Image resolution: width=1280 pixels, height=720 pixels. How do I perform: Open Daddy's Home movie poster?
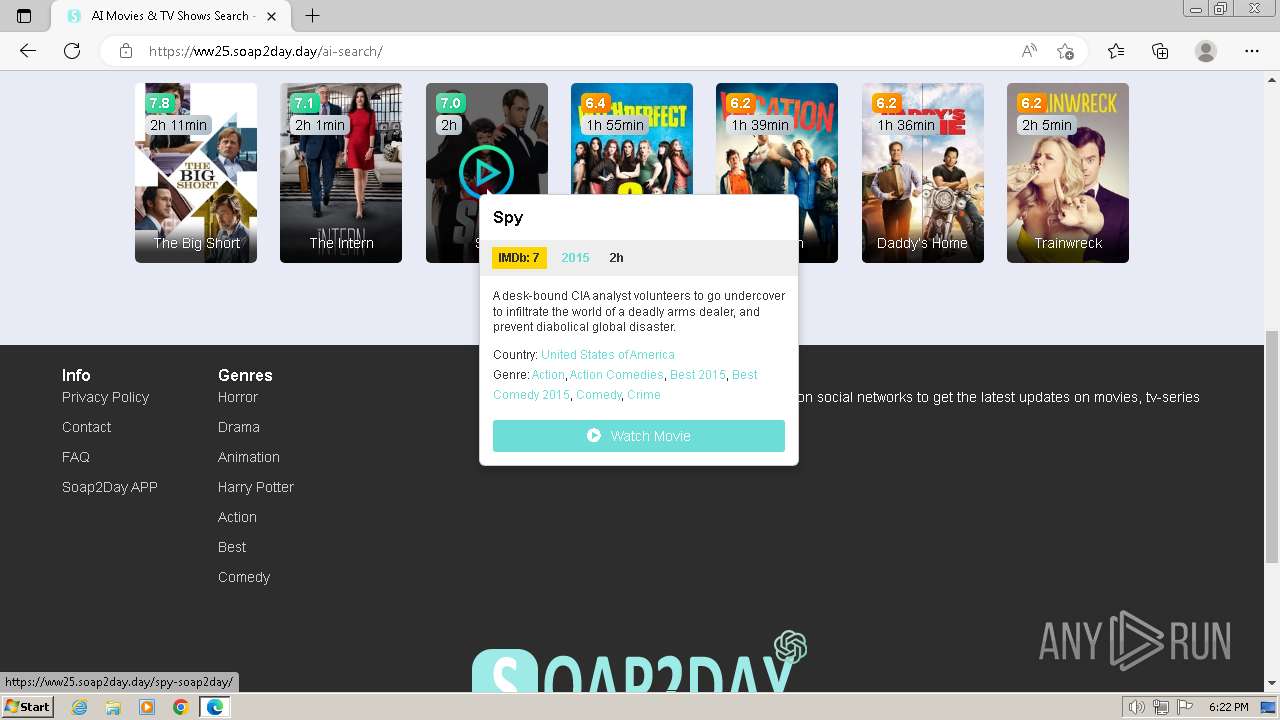pos(923,173)
